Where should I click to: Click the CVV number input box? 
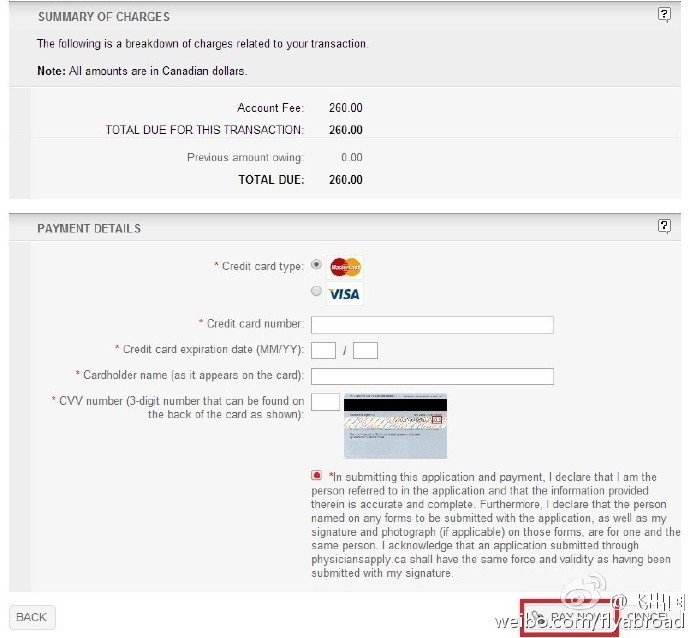click(325, 402)
